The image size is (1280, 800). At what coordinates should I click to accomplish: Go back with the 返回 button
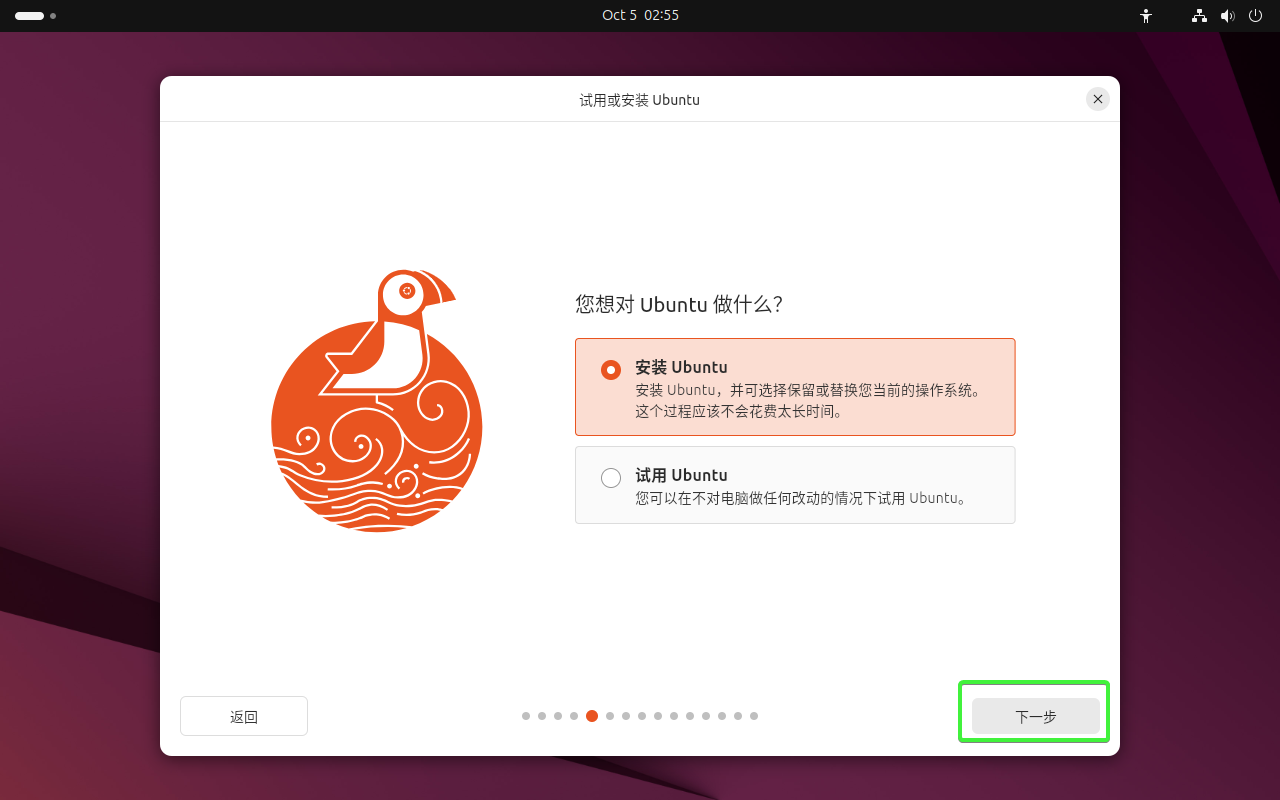(x=244, y=716)
